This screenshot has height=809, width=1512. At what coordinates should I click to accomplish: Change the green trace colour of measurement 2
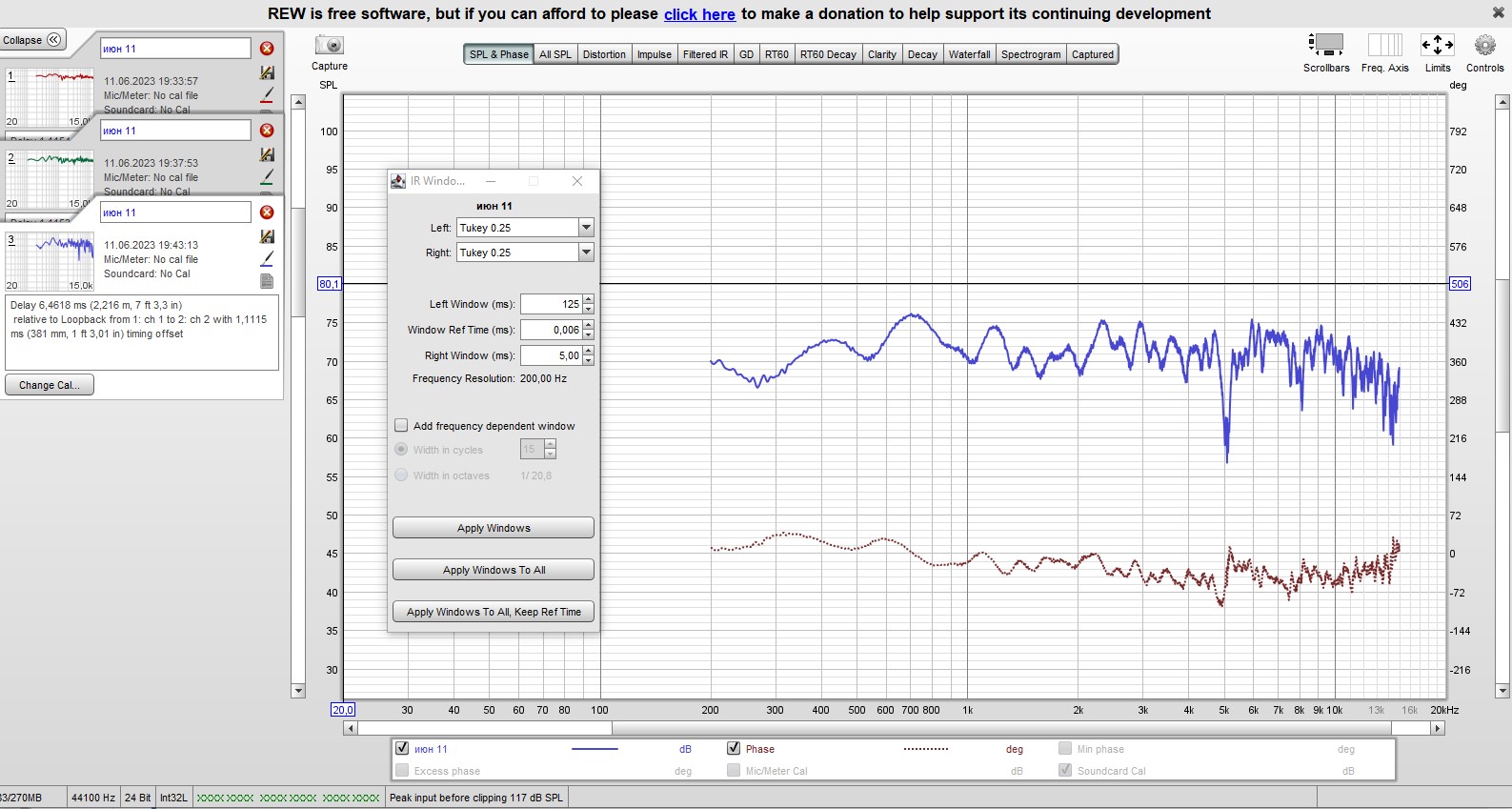tap(267, 176)
